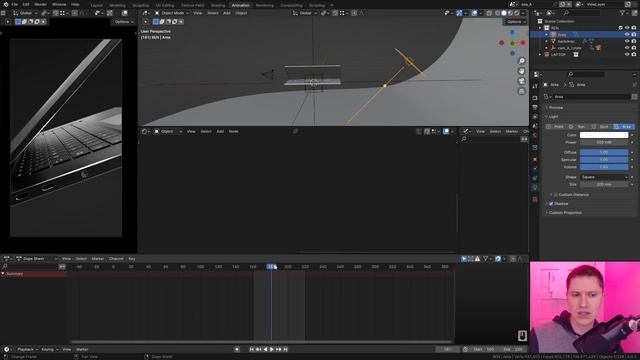Adjust the Diffuse slider
Screen dimensions: 640x360
point(604,152)
